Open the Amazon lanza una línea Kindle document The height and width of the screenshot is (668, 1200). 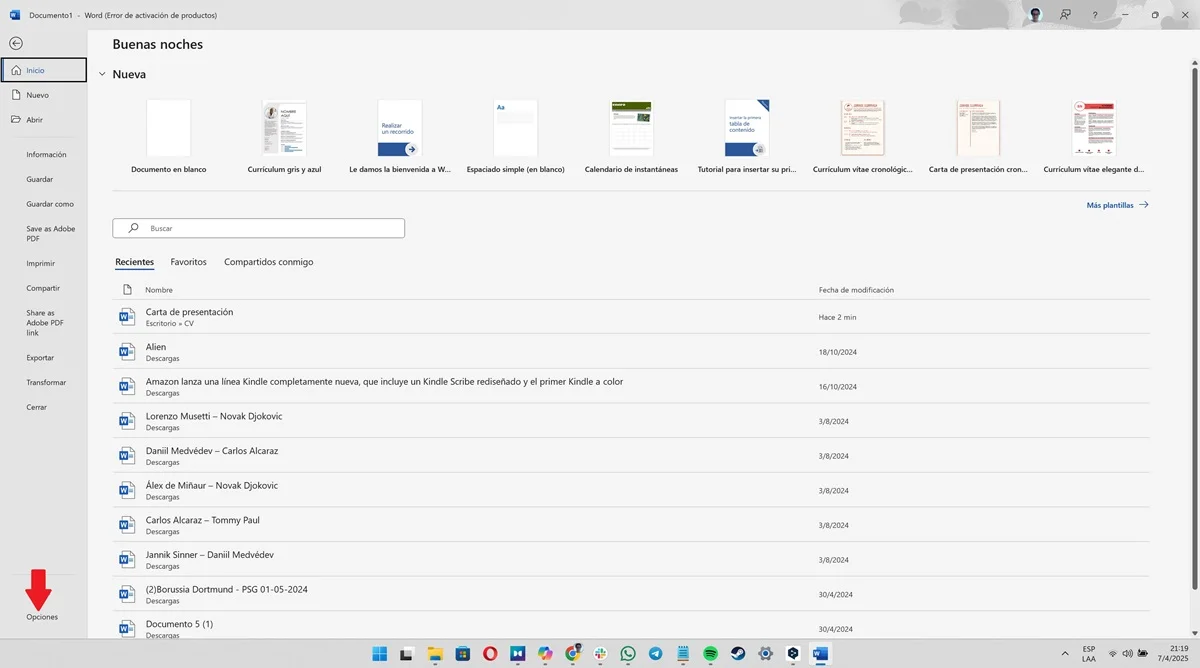pyautogui.click(x=632, y=386)
